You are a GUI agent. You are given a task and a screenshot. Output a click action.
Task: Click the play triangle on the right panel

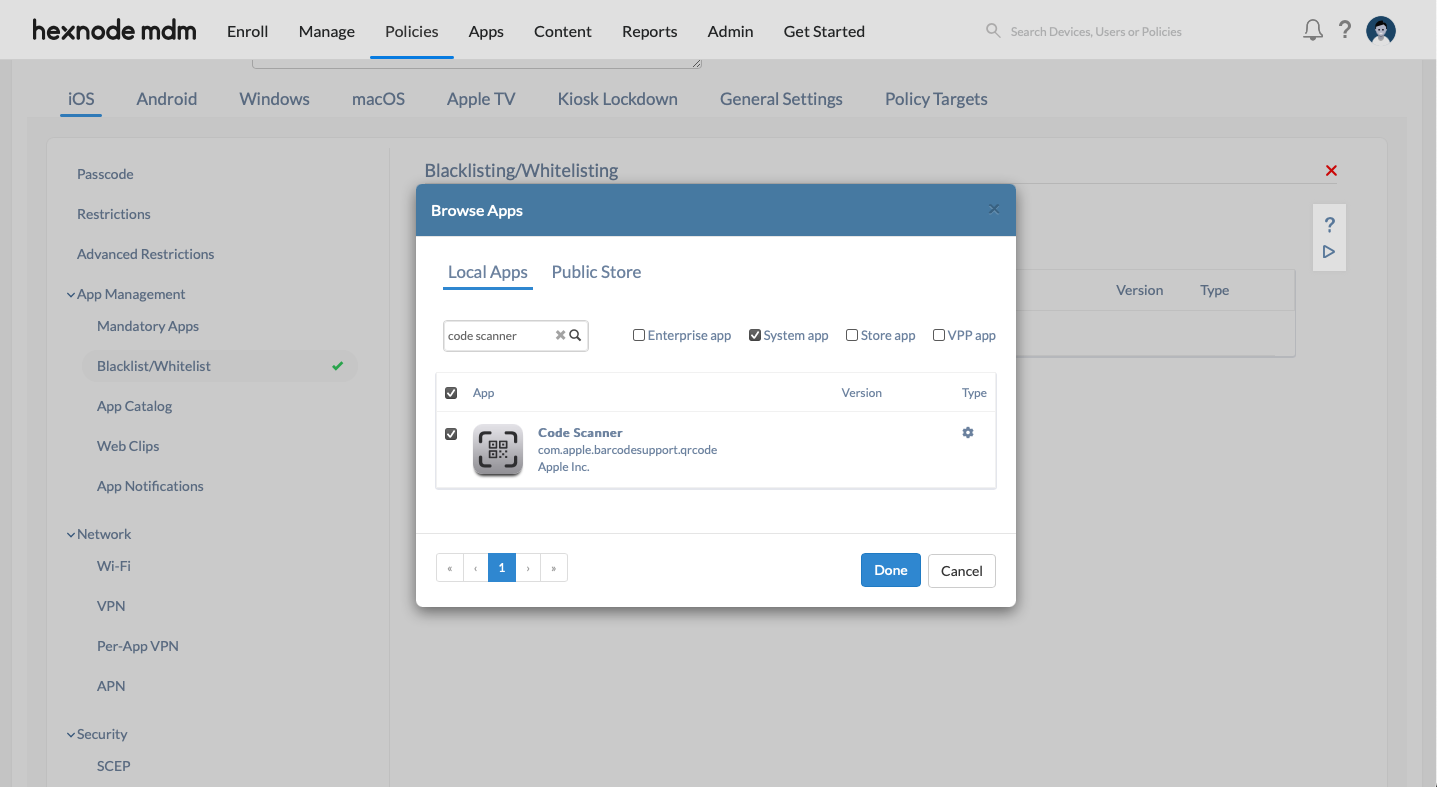pos(1329,251)
